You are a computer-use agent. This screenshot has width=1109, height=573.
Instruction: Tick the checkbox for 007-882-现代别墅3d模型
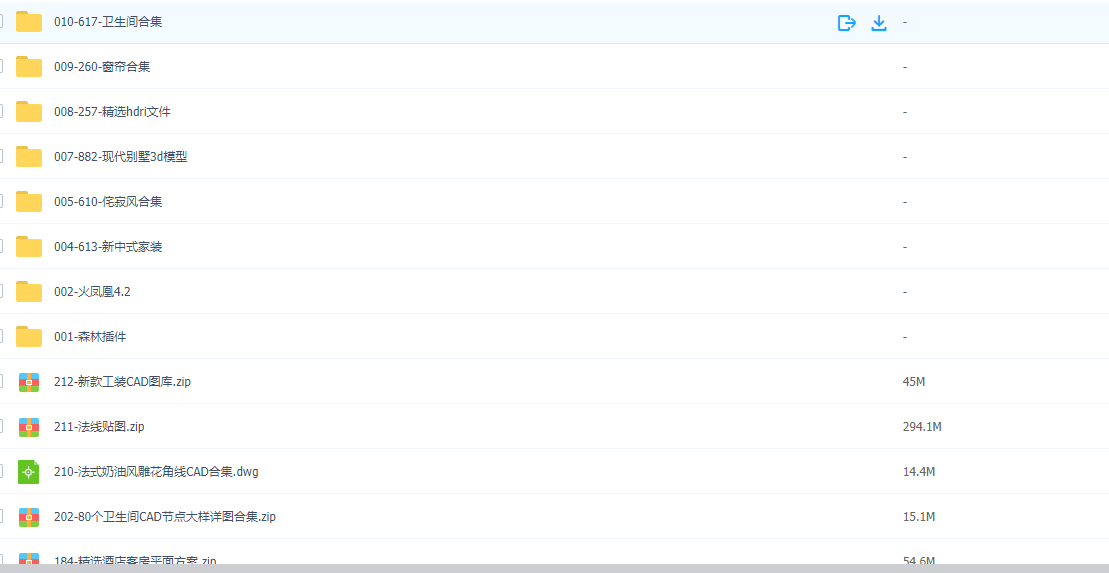coord(1,156)
